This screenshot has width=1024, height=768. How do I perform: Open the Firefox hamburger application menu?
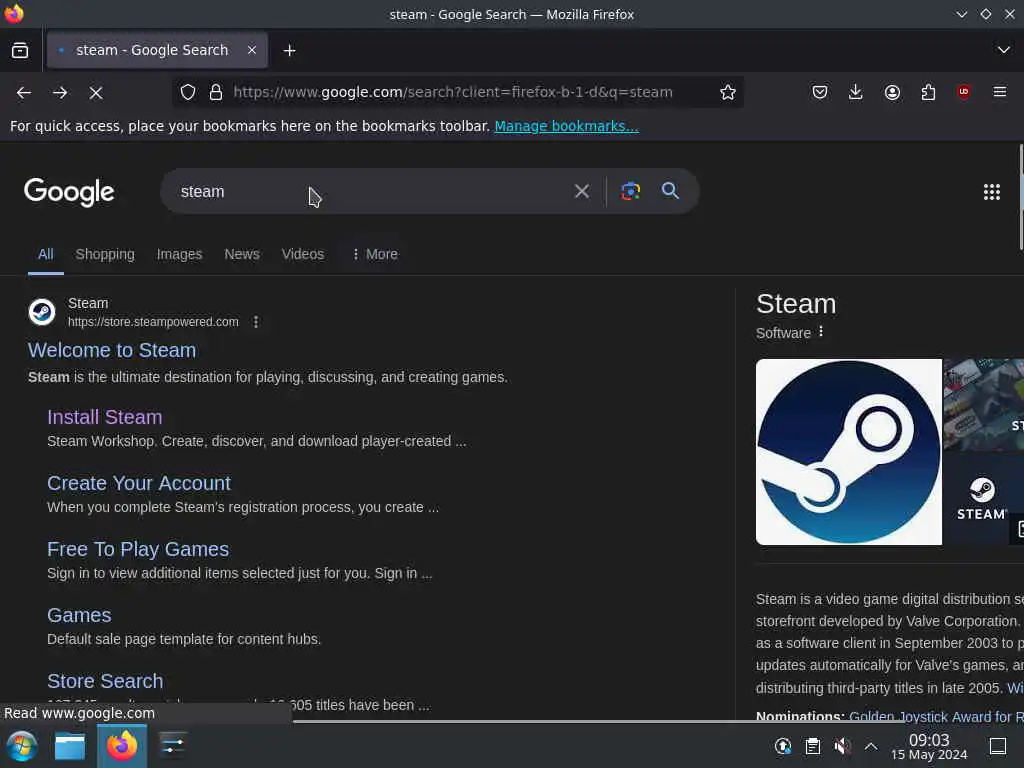click(x=1000, y=92)
